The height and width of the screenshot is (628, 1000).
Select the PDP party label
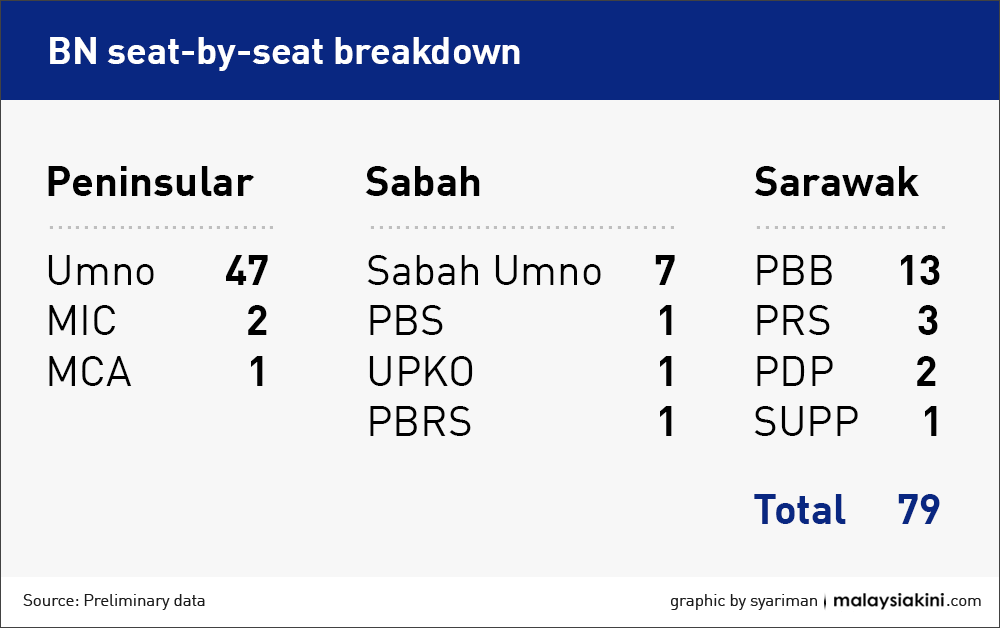click(794, 372)
